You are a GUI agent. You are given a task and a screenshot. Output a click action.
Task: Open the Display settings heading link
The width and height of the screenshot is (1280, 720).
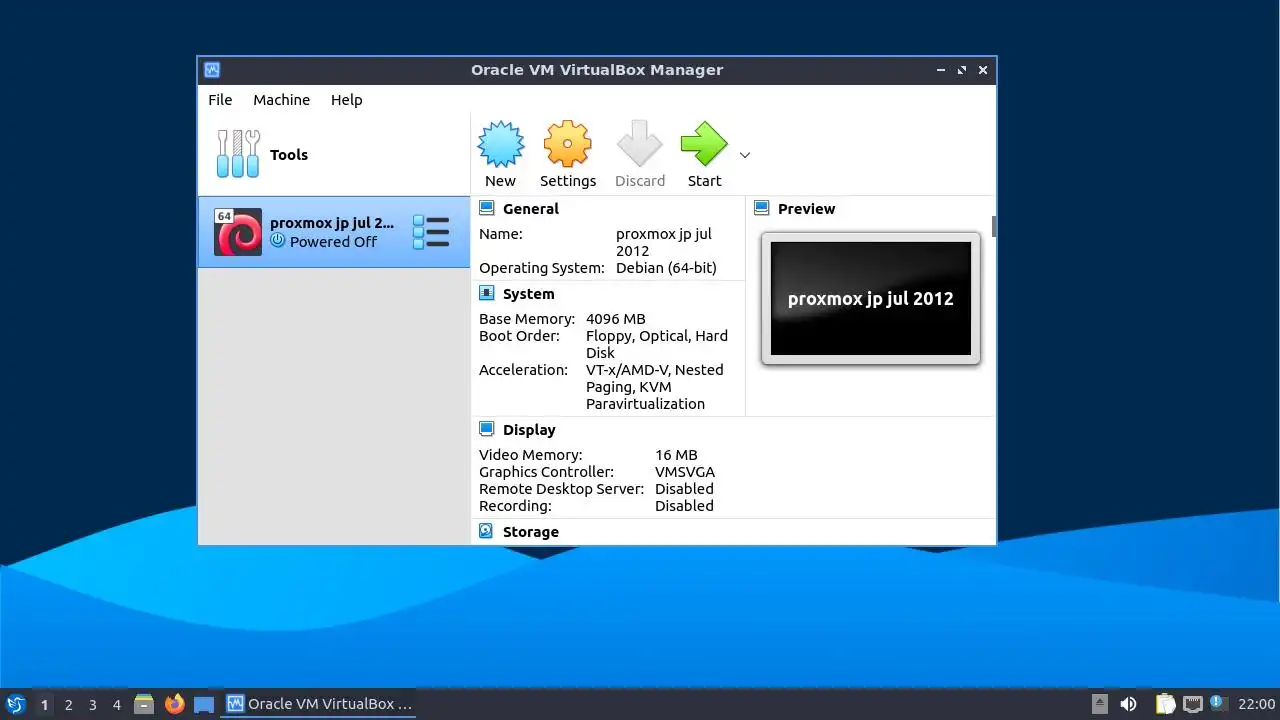click(x=529, y=430)
